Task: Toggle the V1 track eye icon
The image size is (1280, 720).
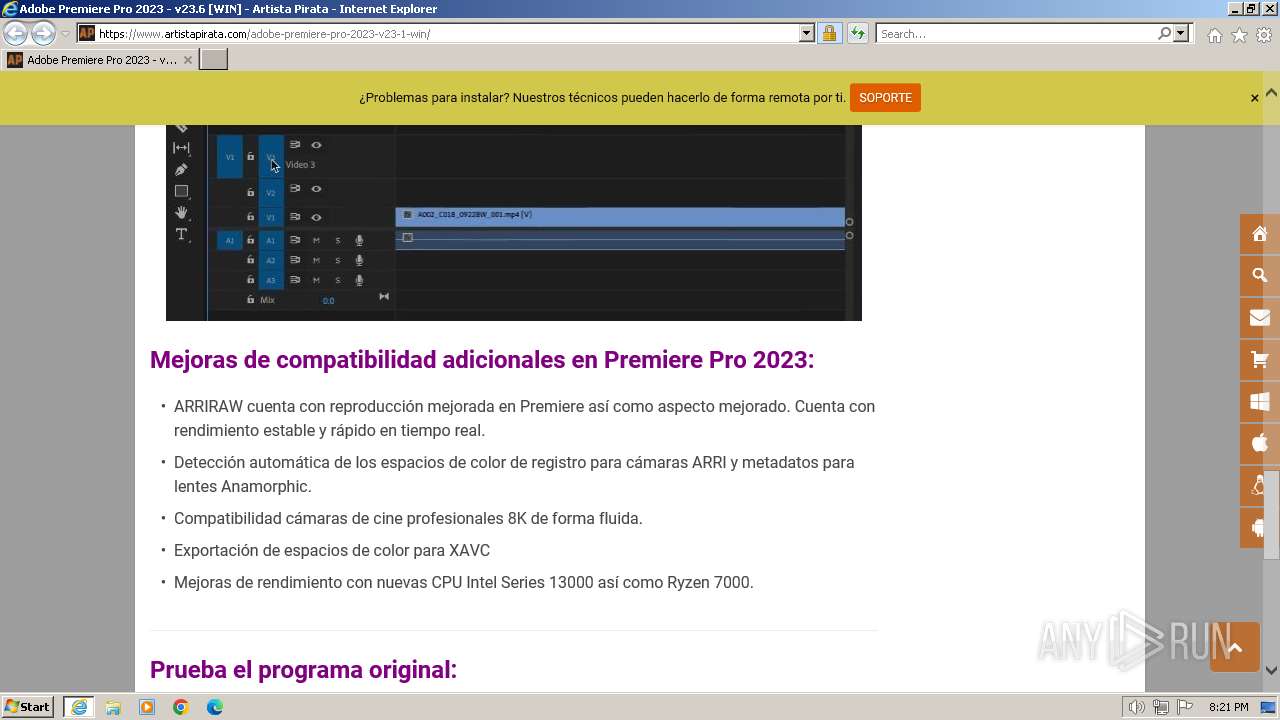Action: (x=316, y=217)
